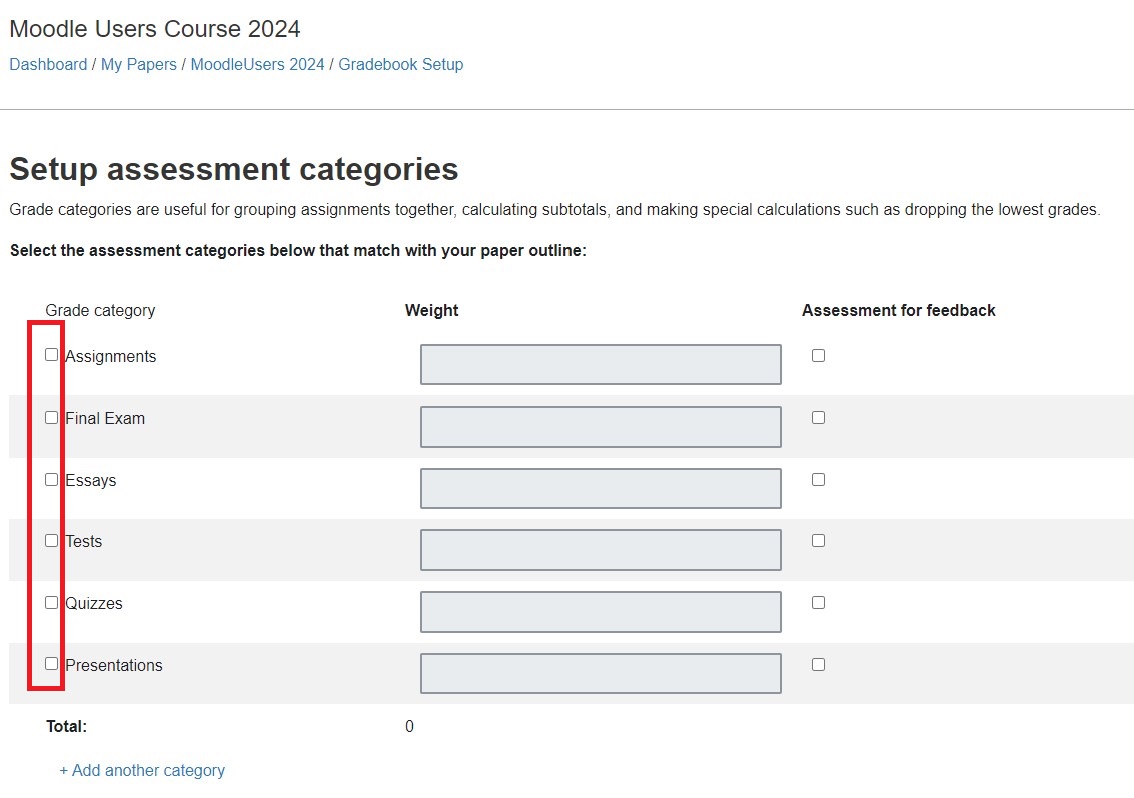Click the Assignments weight input field

(600, 365)
